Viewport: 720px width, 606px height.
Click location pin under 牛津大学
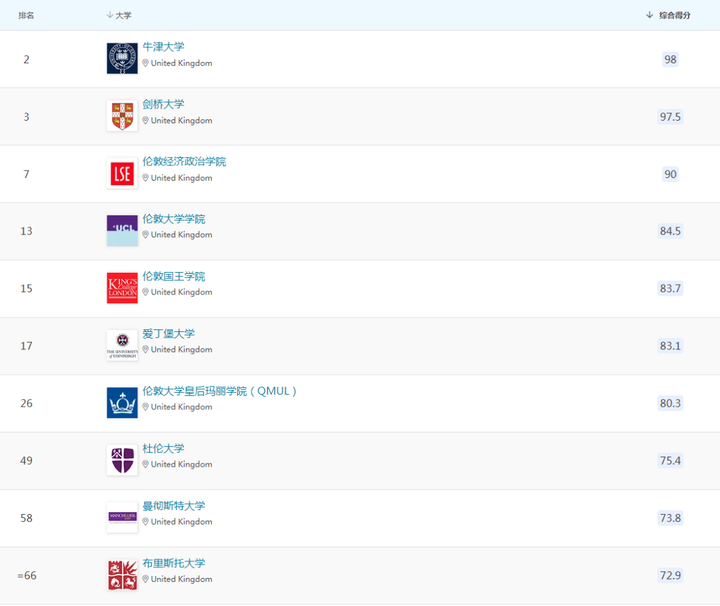(145, 63)
